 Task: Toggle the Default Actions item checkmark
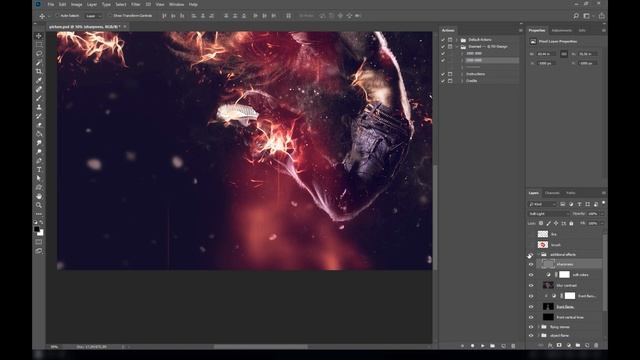point(443,40)
